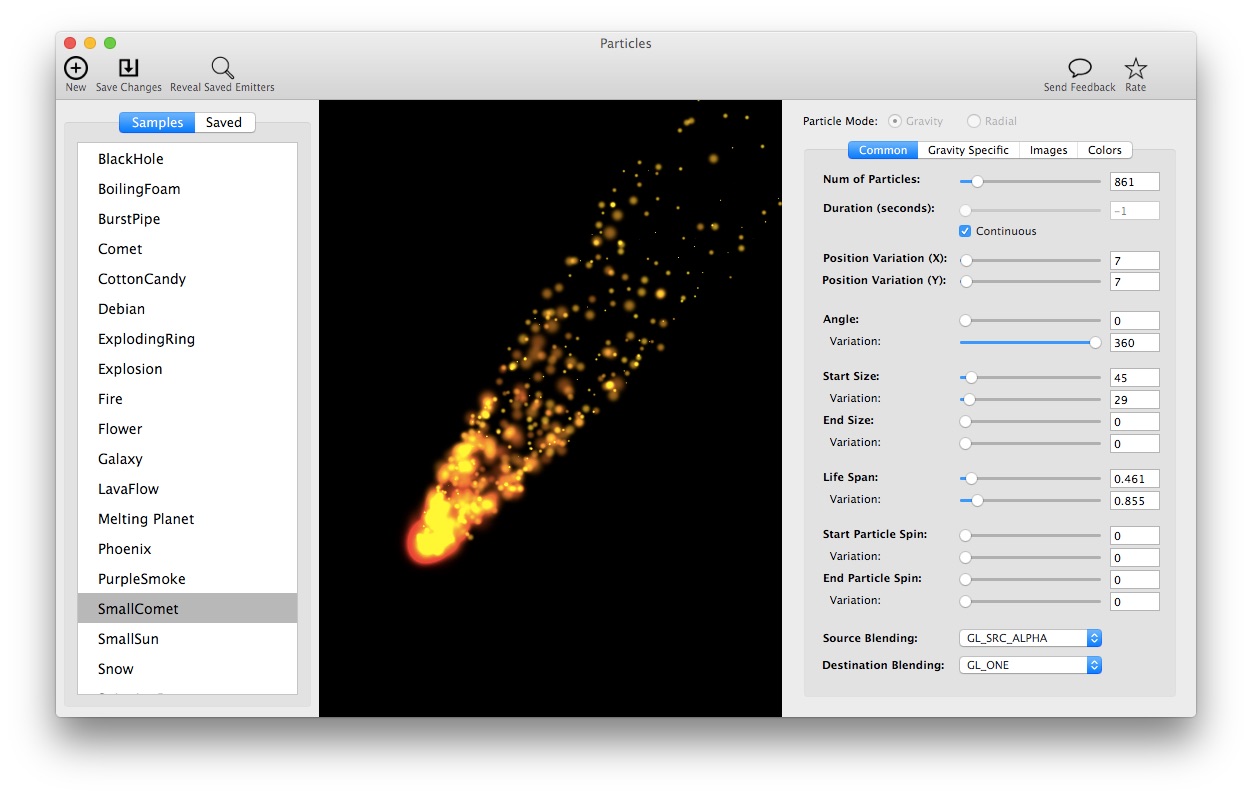Click the Rate star icon
The image size is (1252, 797).
[x=1136, y=69]
